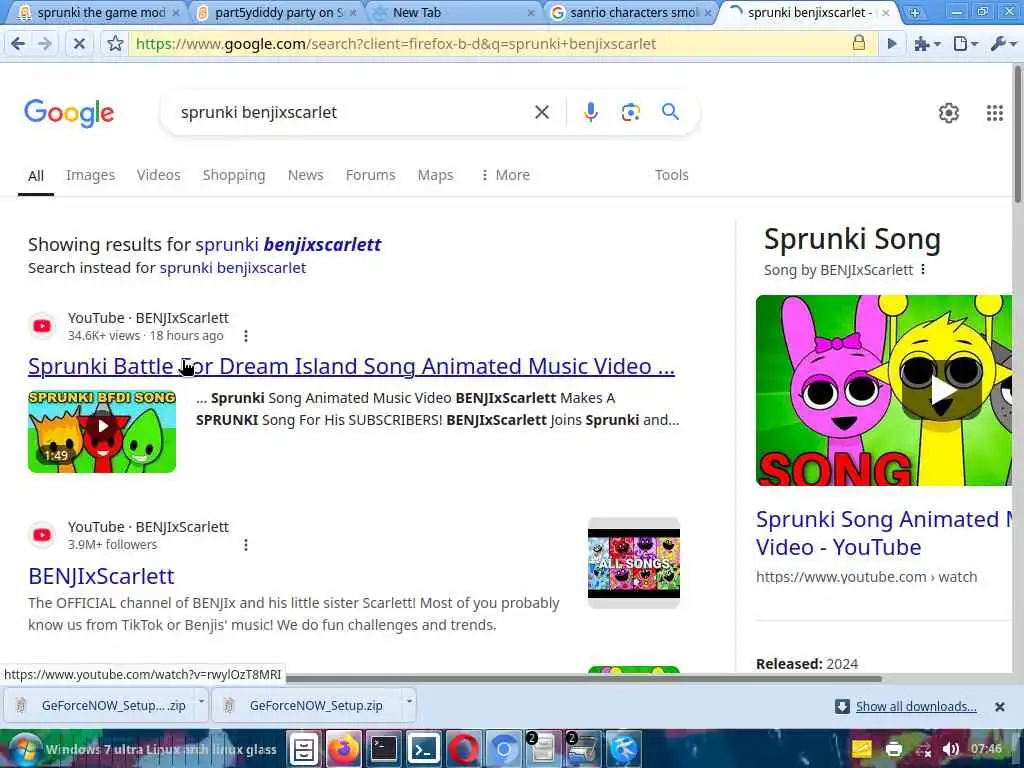Bookmark this page with the star icon
The image size is (1024, 768).
(115, 44)
